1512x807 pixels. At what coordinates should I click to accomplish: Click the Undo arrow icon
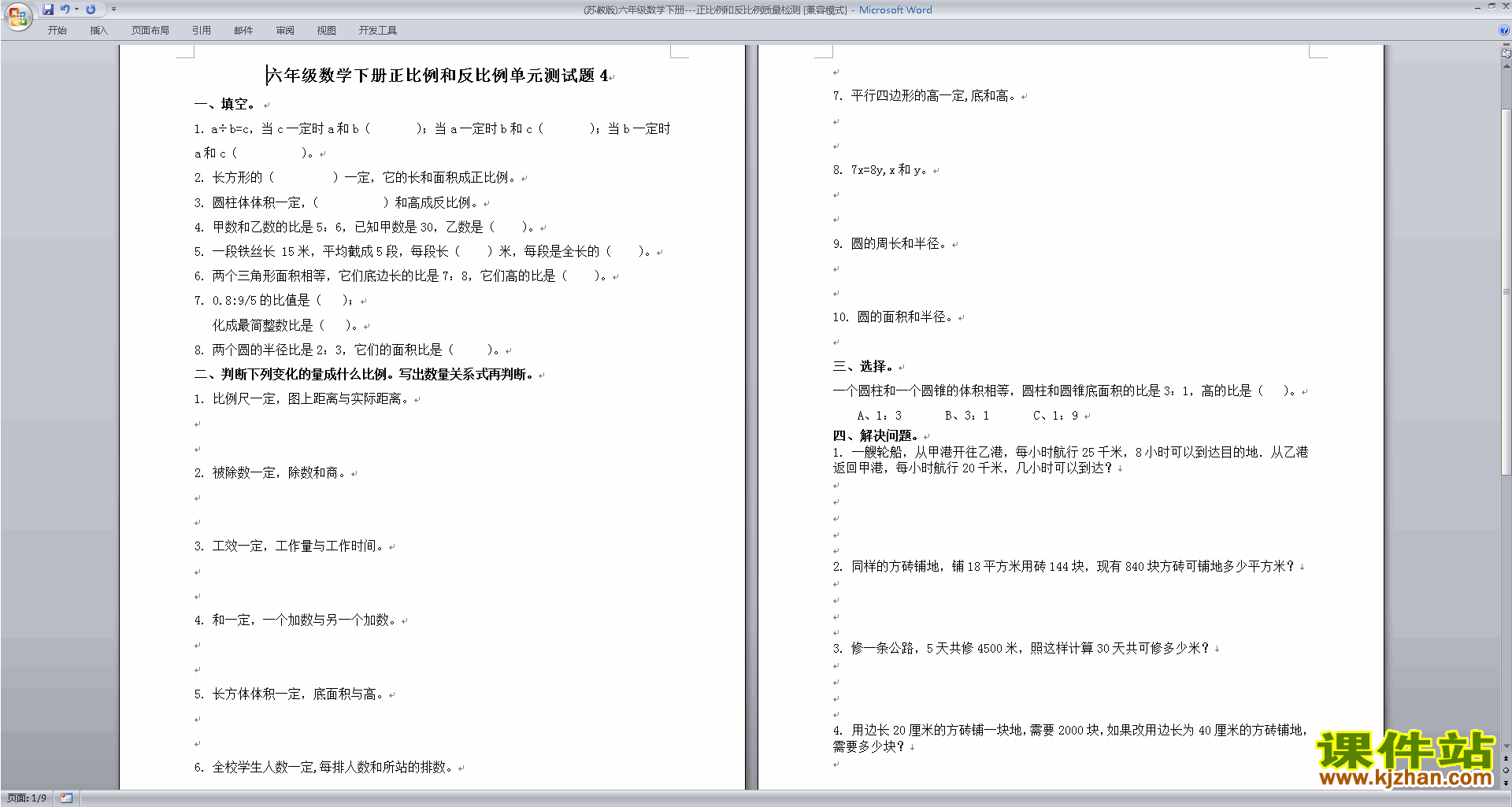click(65, 9)
